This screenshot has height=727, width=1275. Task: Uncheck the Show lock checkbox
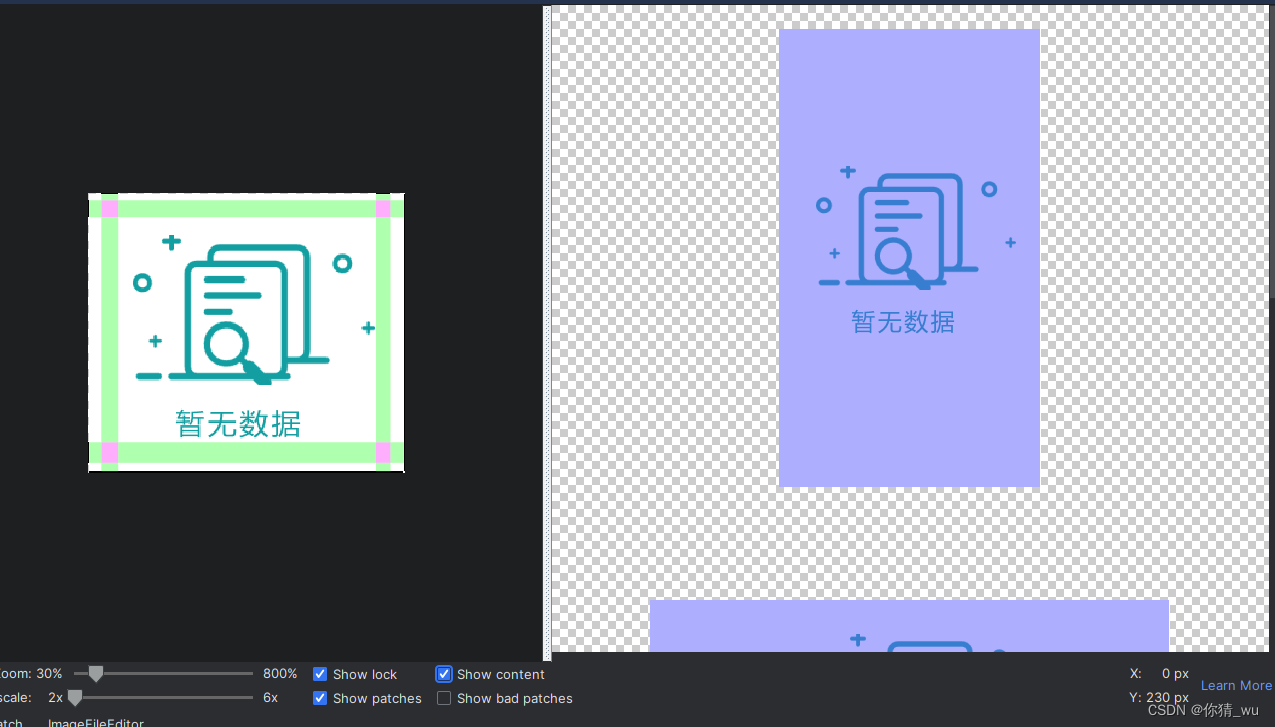[x=320, y=674]
